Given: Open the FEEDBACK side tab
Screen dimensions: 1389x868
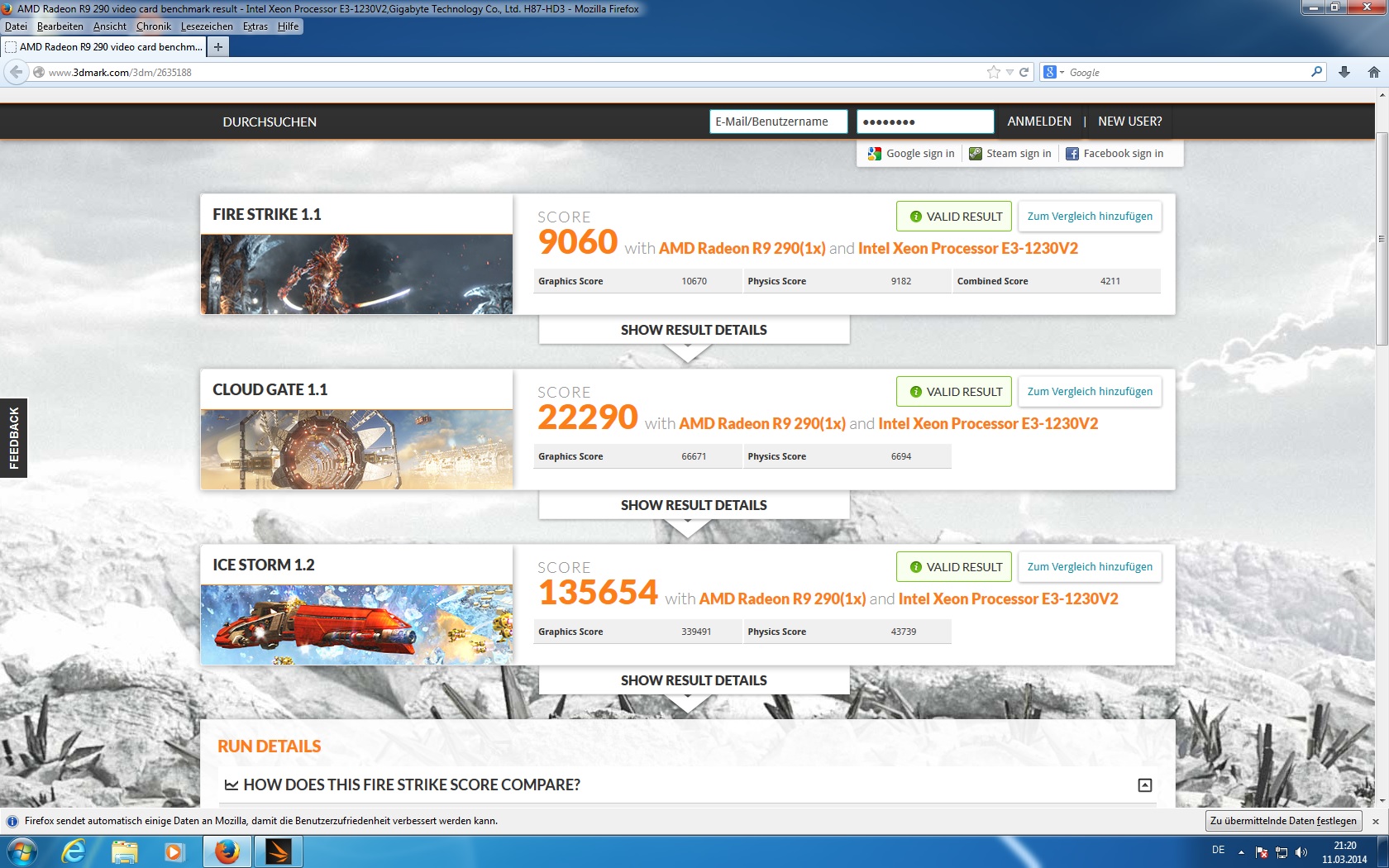Looking at the screenshot, I should click(13, 438).
